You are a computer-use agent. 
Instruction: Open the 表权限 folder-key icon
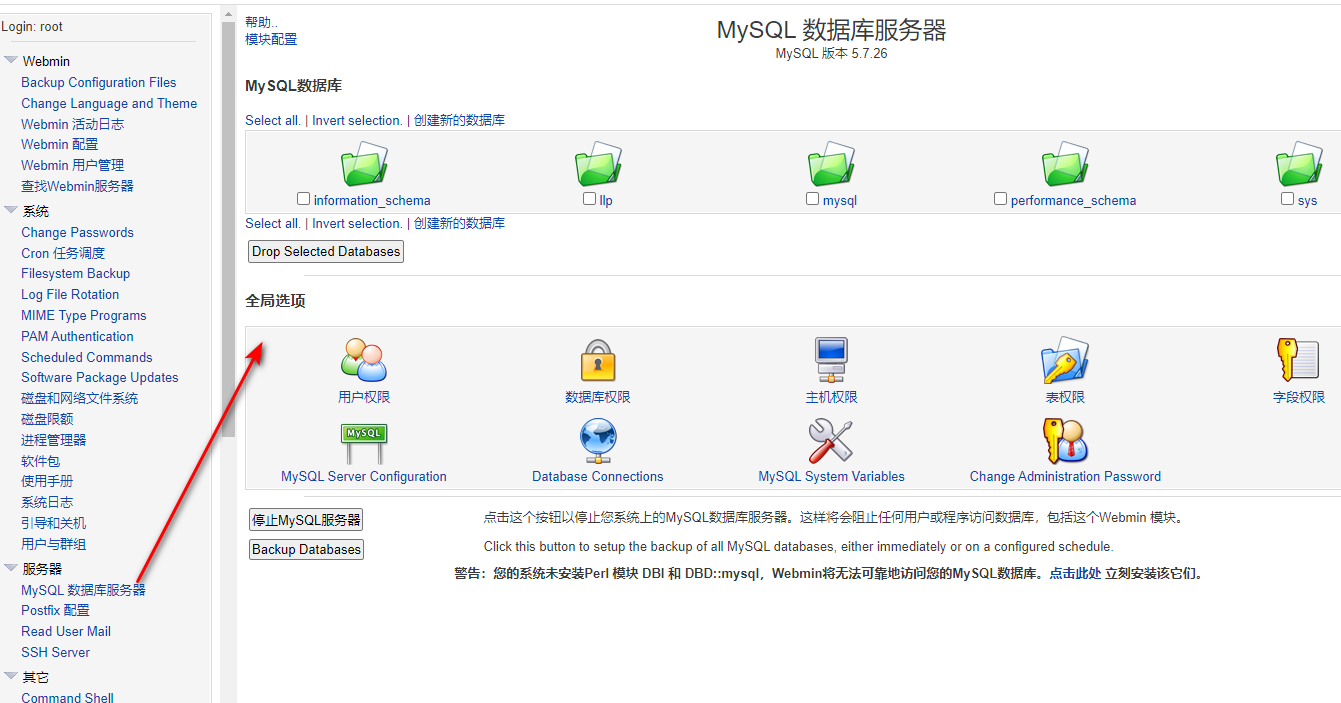1065,360
